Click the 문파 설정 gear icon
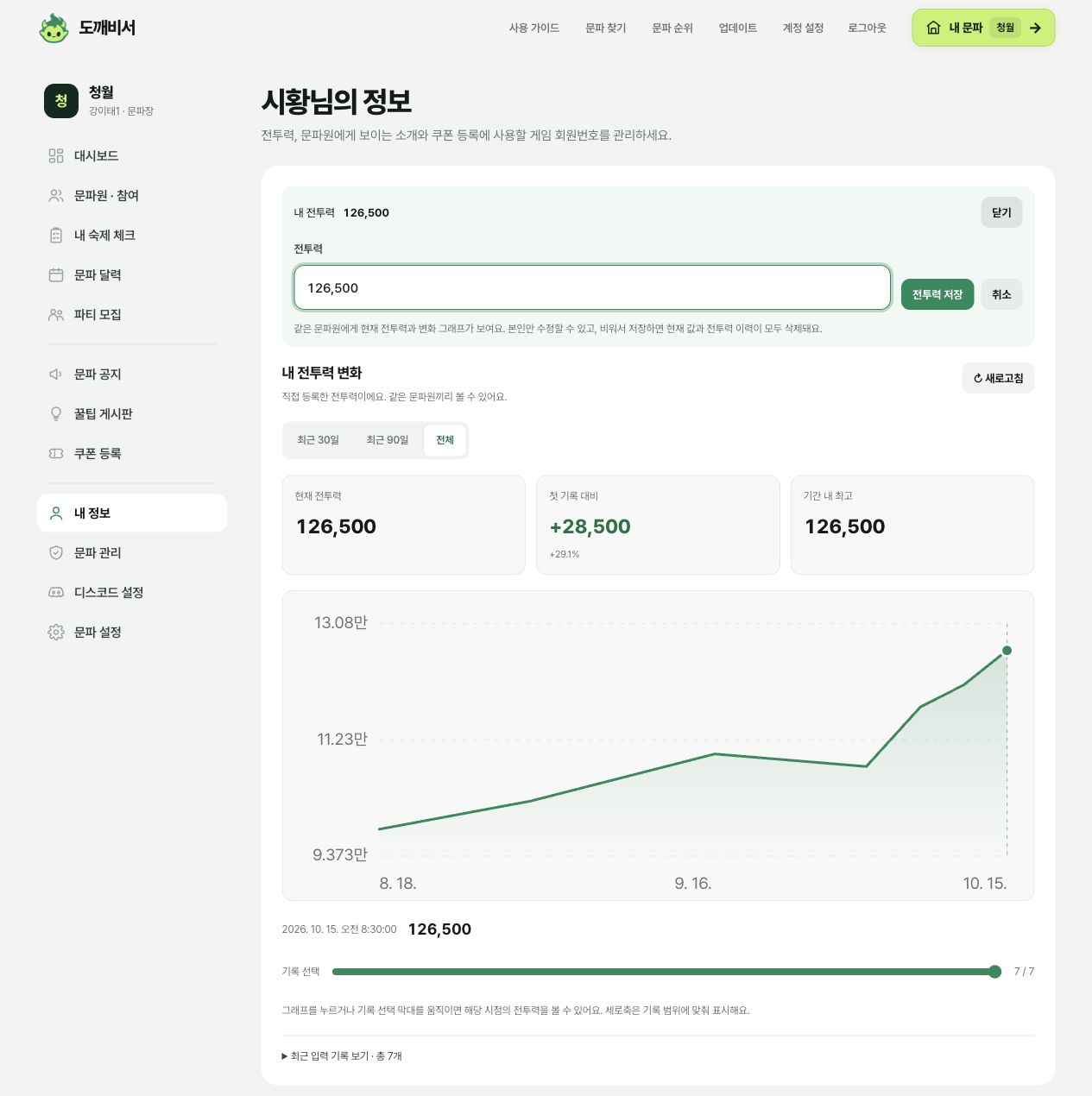This screenshot has width=1092, height=1096. 56,632
